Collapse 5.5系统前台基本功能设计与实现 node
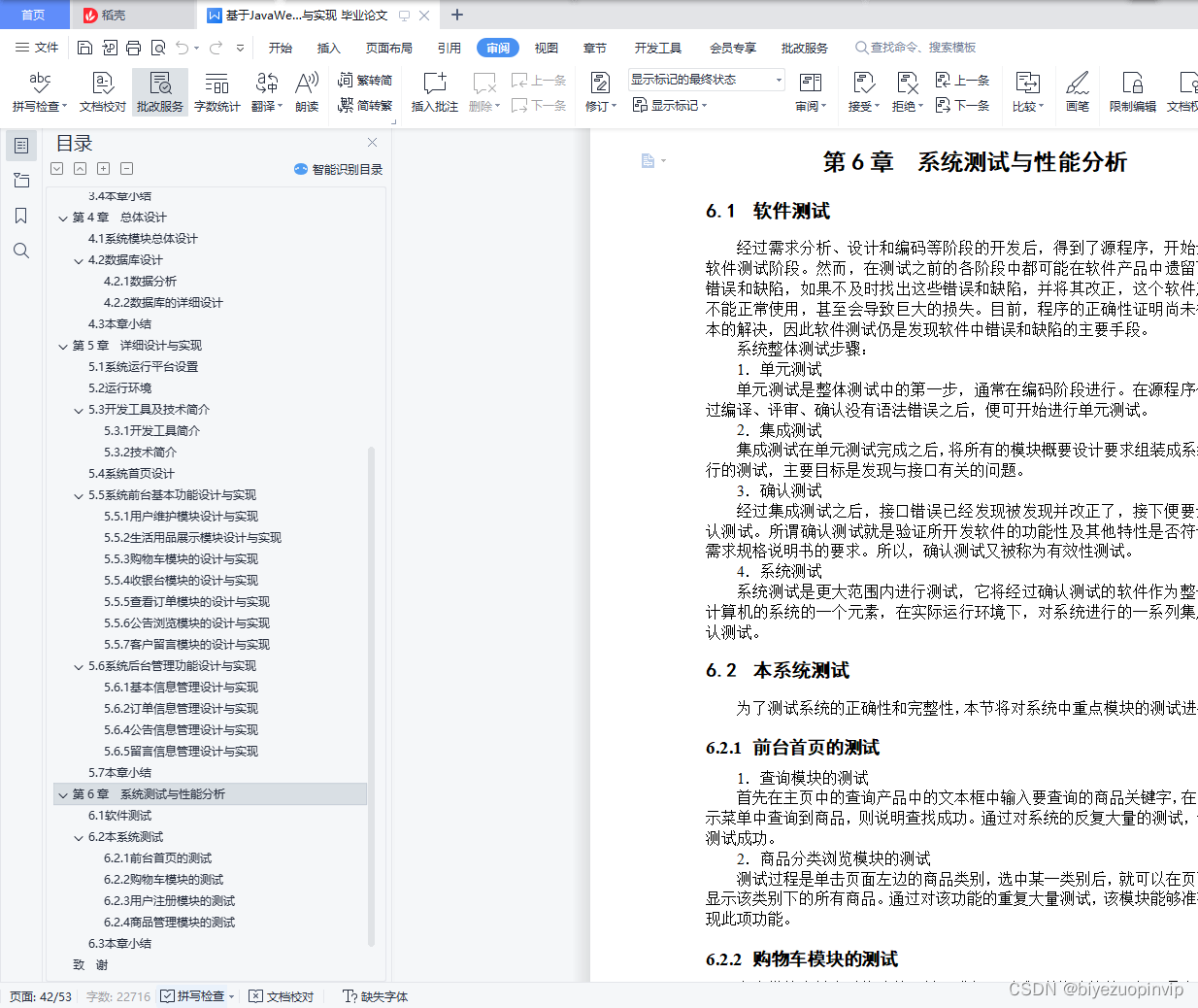1198x1008 pixels. (x=79, y=495)
